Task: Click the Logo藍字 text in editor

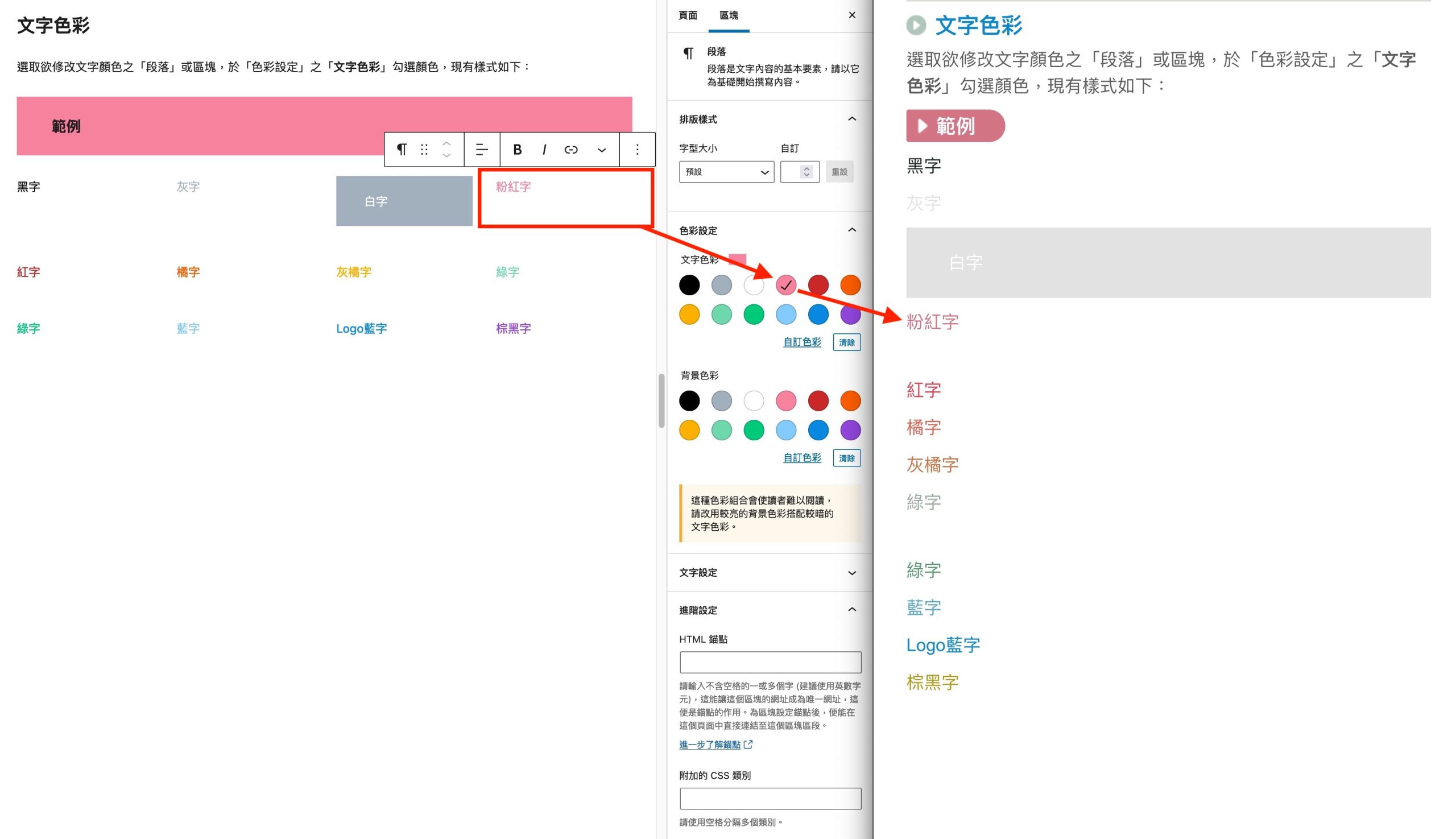Action: pyautogui.click(x=361, y=328)
